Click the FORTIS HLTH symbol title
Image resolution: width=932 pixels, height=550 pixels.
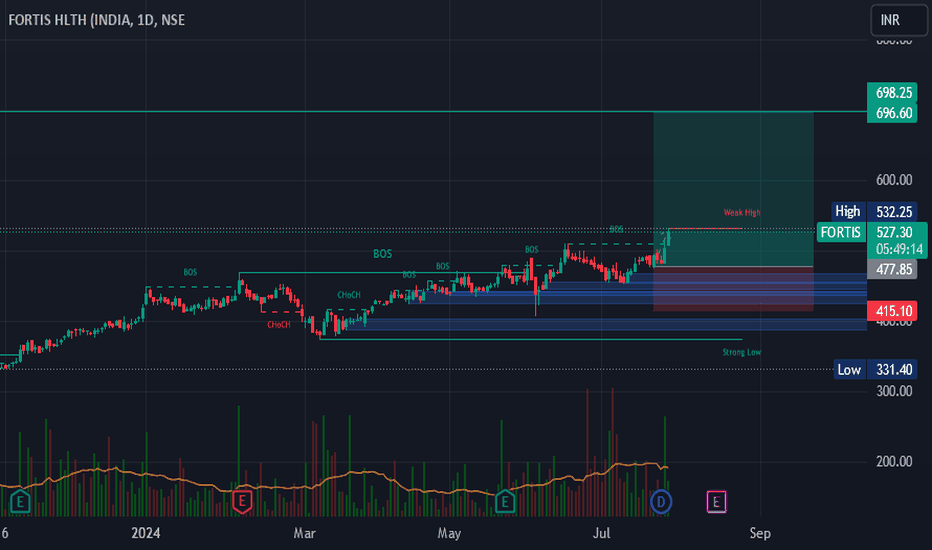point(97,20)
